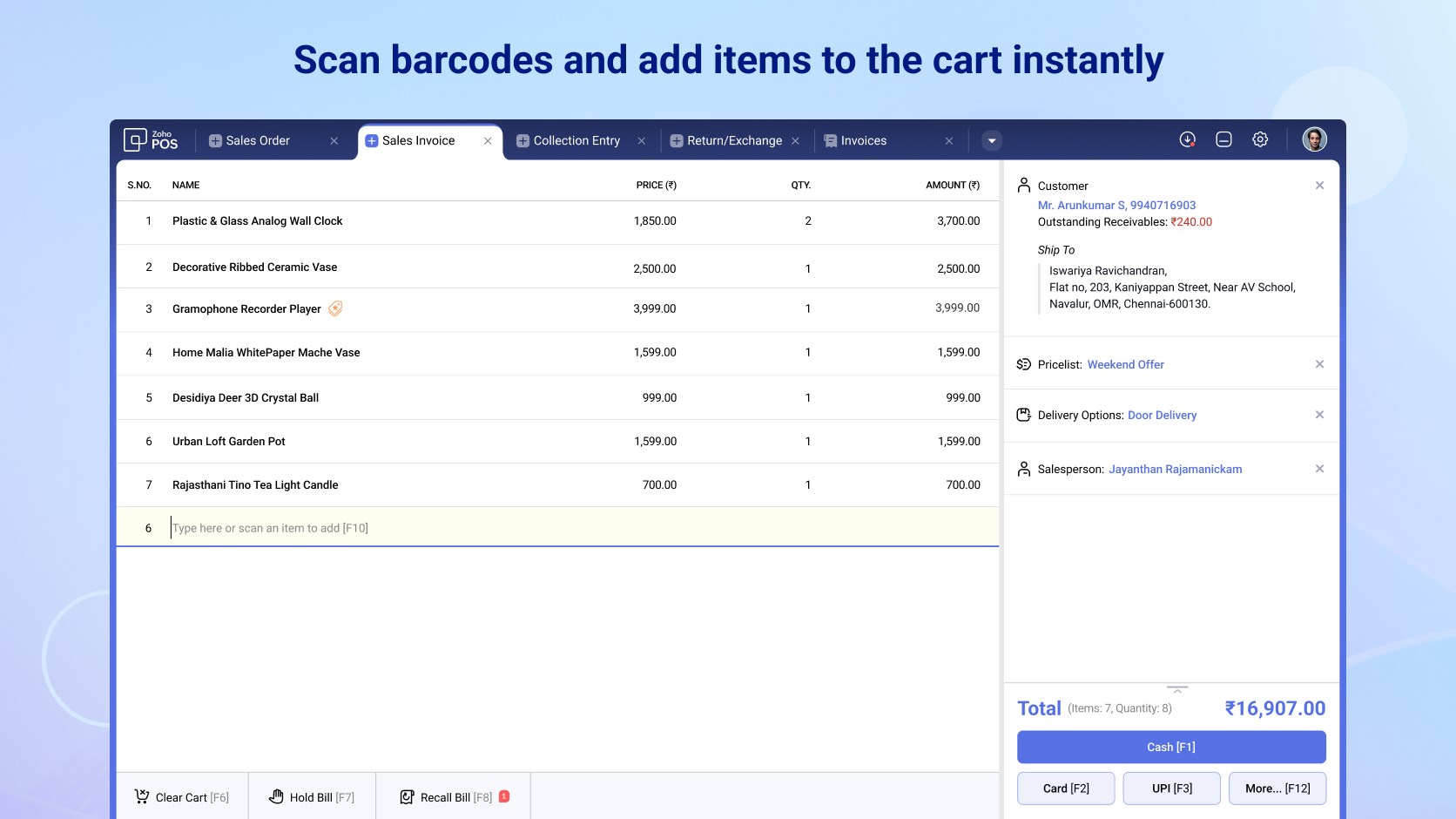The image size is (1456, 819).
Task: Close the Sales Order tab
Action: [334, 141]
